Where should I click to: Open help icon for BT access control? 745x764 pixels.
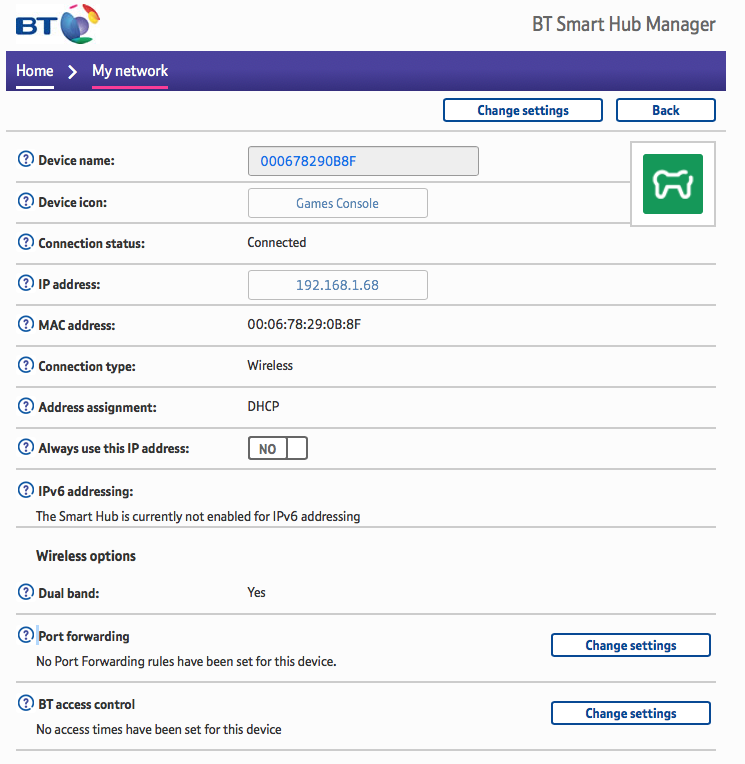pos(26,703)
